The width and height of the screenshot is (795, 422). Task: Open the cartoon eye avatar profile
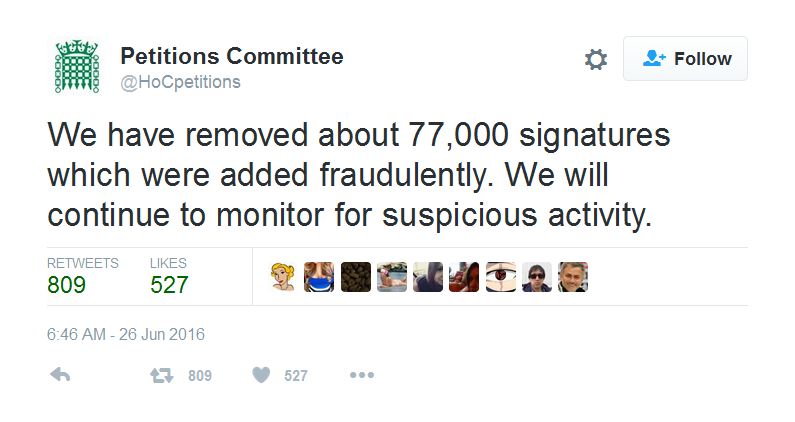coord(500,277)
